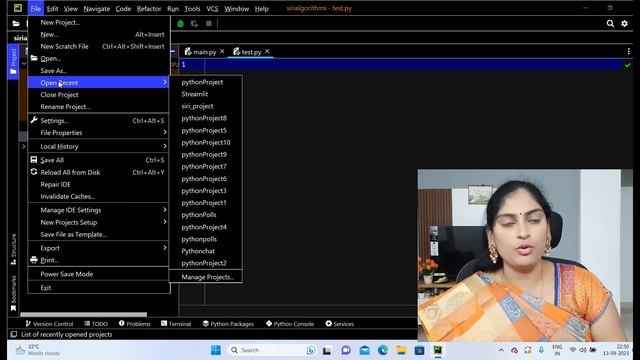This screenshot has height=360, width=640.
Task: Open the Structure tool window
Action: (x=13, y=249)
